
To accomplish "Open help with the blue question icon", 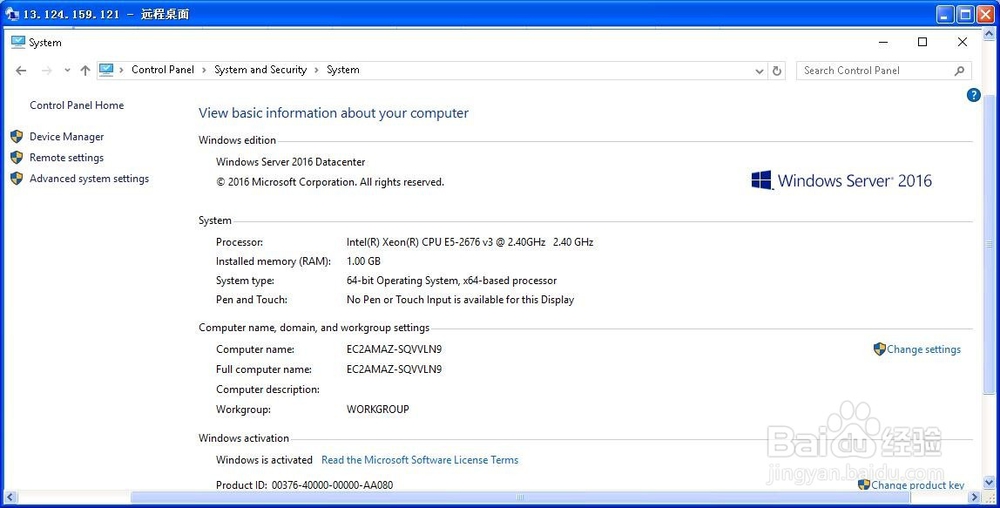I will pyautogui.click(x=973, y=95).
